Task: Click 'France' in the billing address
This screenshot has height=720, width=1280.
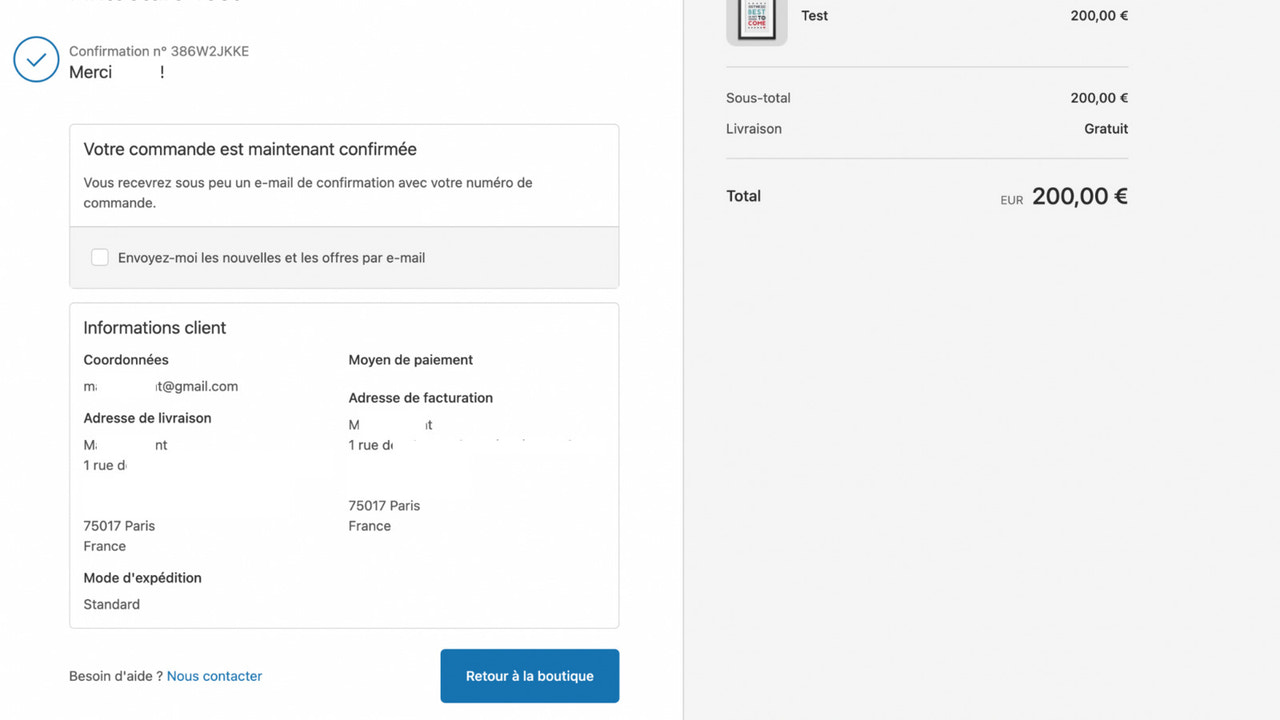Action: pyautogui.click(x=370, y=526)
